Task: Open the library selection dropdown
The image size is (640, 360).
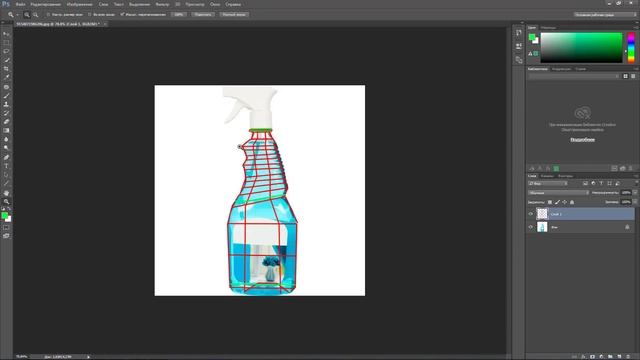Action: [573, 76]
